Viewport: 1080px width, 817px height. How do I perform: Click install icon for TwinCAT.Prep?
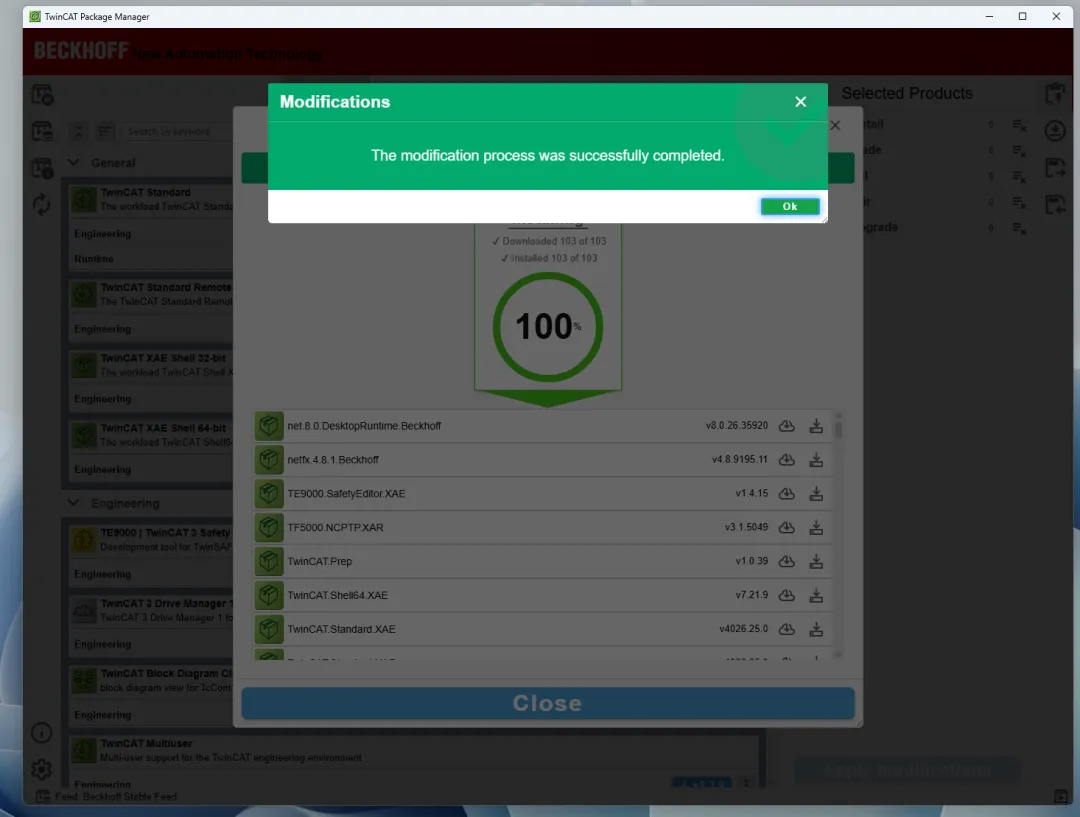[x=816, y=561]
